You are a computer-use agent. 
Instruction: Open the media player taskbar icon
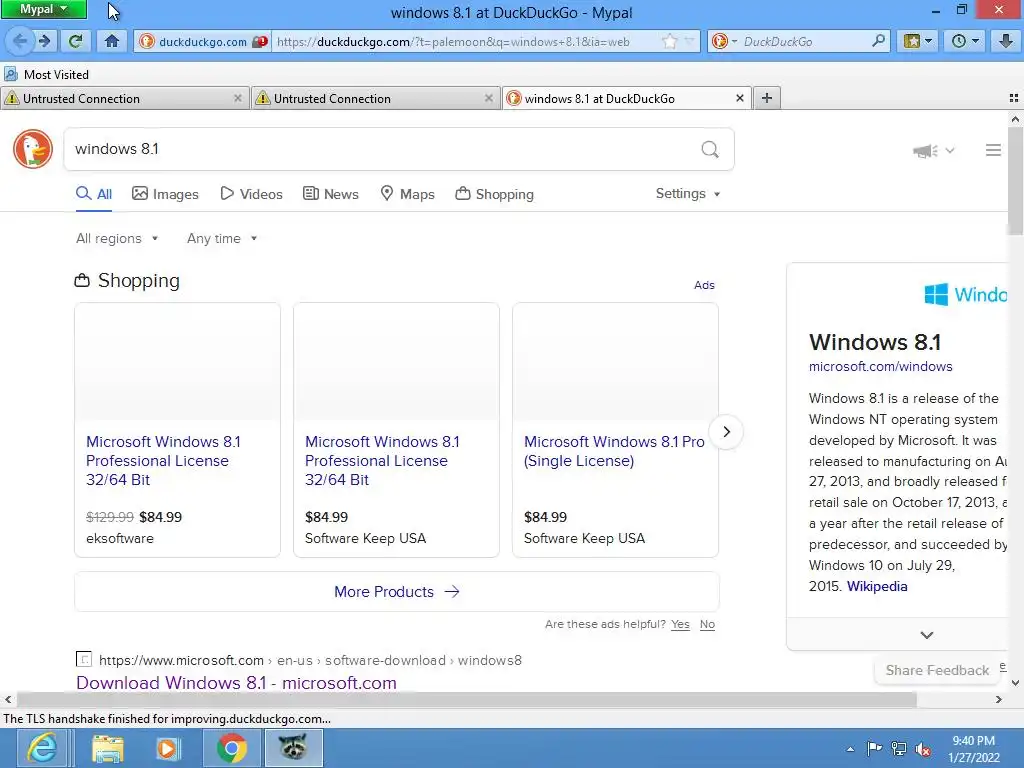pos(168,748)
